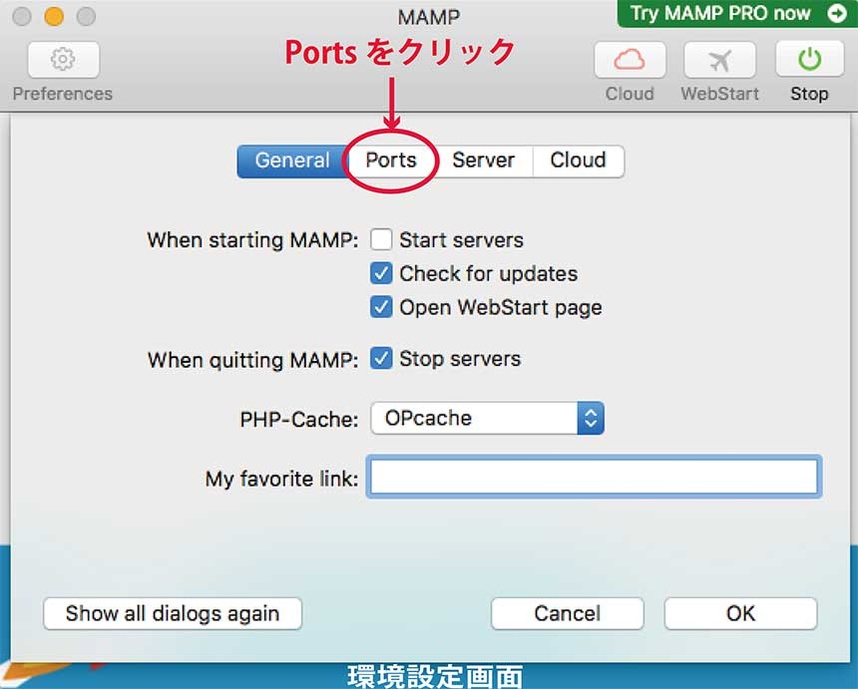Image resolution: width=858 pixels, height=689 pixels.
Task: Toggle the Open WebStart page checkbox
Action: (x=381, y=307)
